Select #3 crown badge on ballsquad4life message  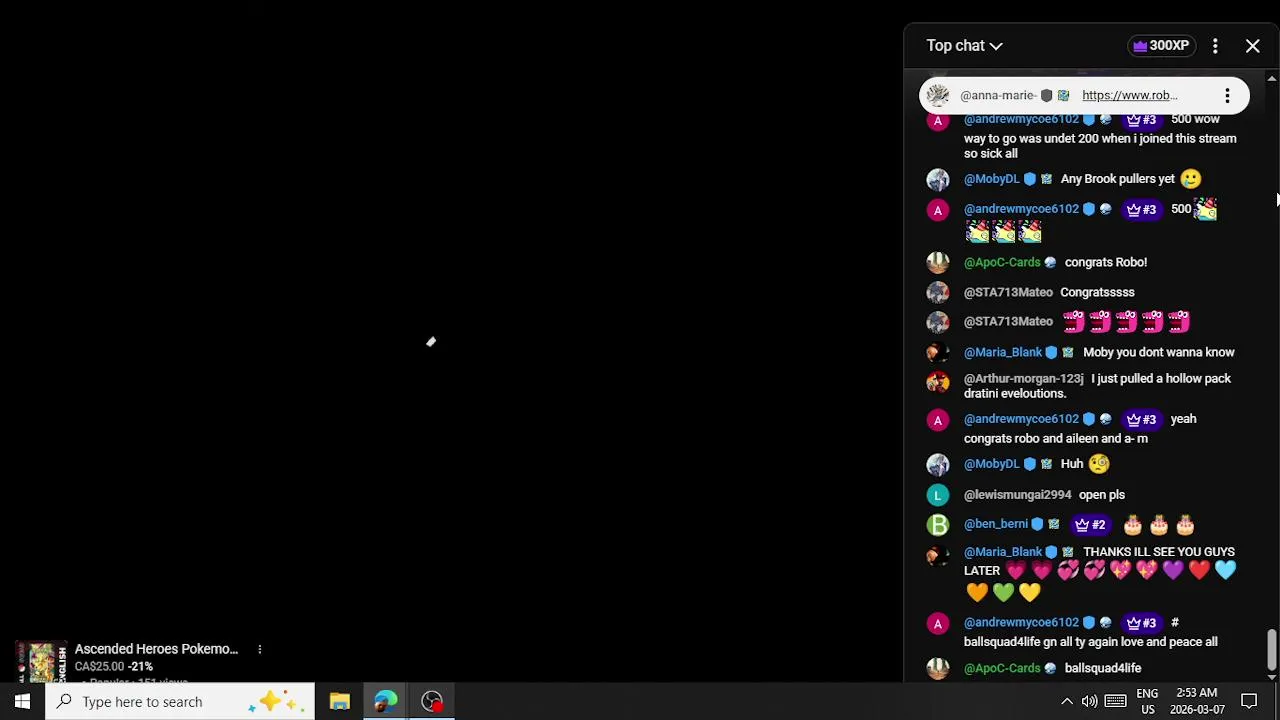click(x=1141, y=622)
